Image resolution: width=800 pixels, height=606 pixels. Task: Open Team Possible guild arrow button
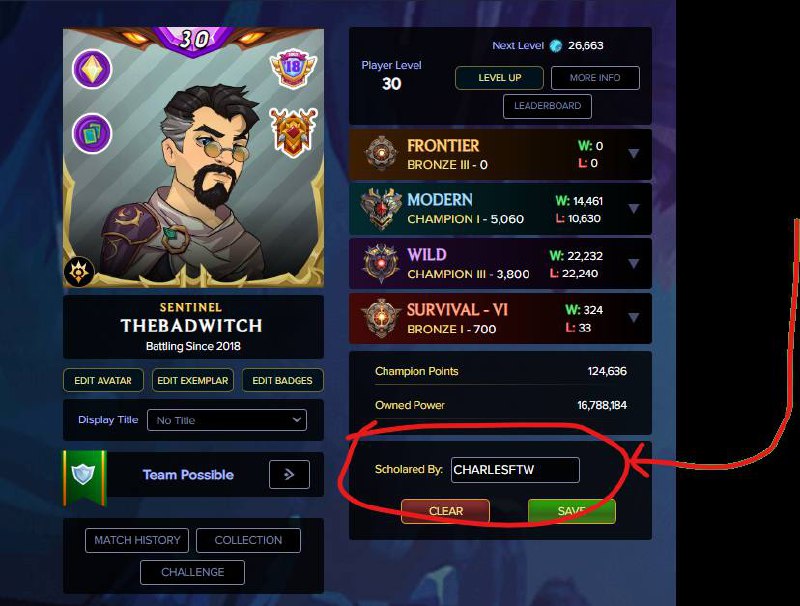[x=289, y=474]
